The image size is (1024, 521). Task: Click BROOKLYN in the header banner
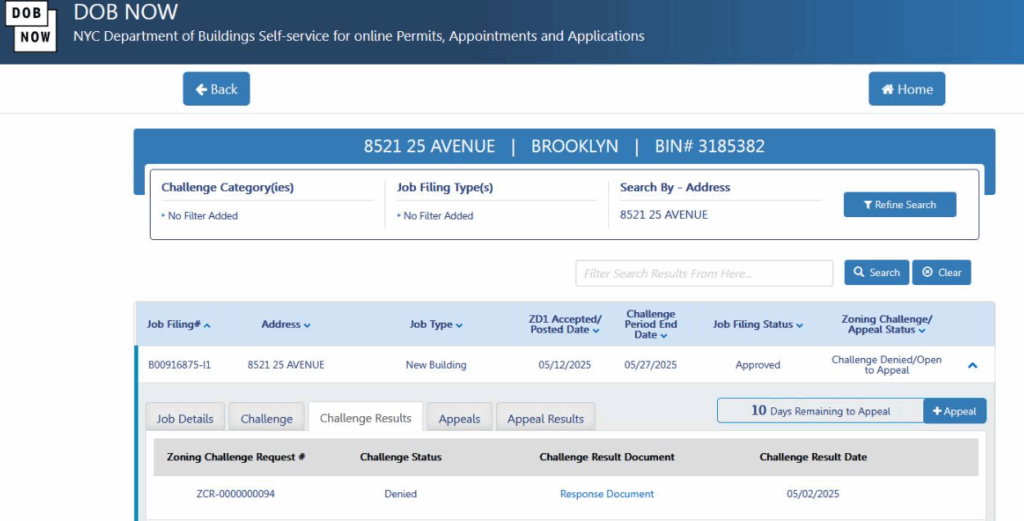point(575,146)
